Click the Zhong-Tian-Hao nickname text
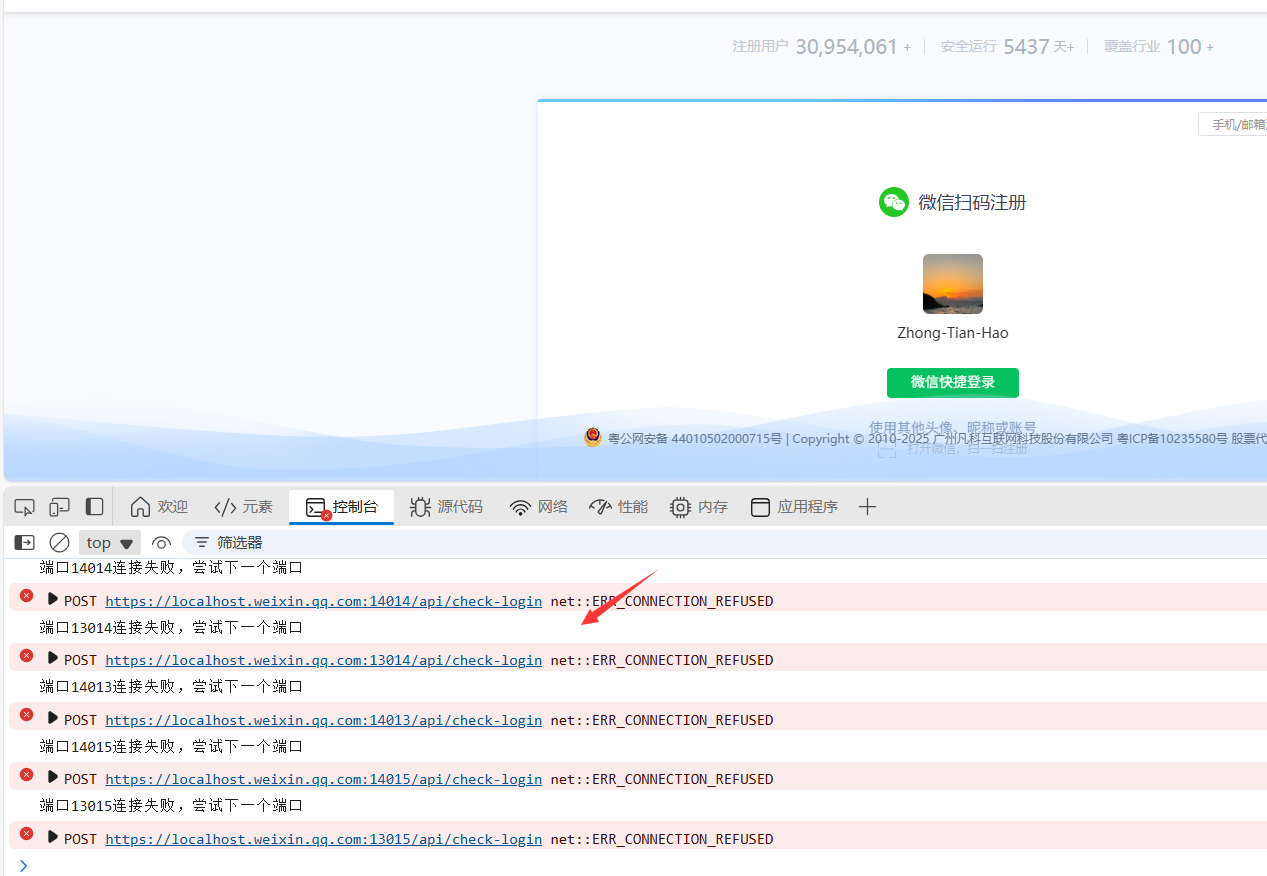1267x876 pixels. (x=953, y=333)
